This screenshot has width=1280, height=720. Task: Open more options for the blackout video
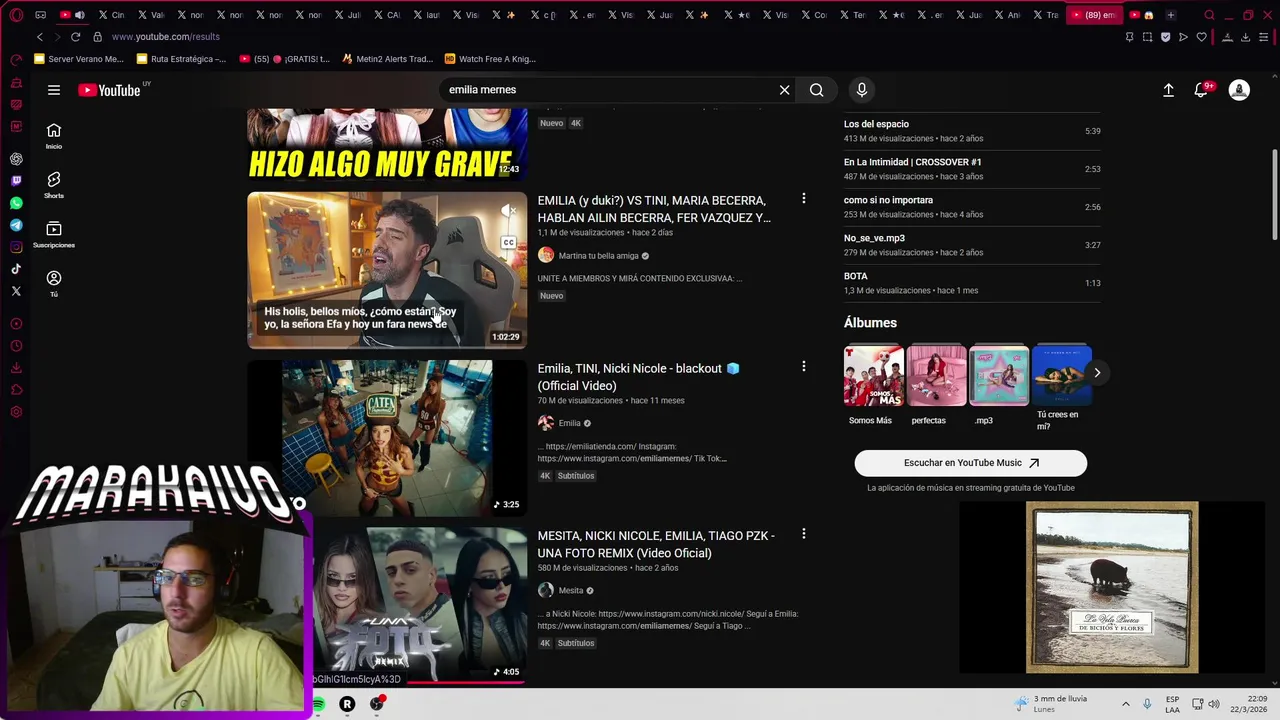click(x=803, y=367)
